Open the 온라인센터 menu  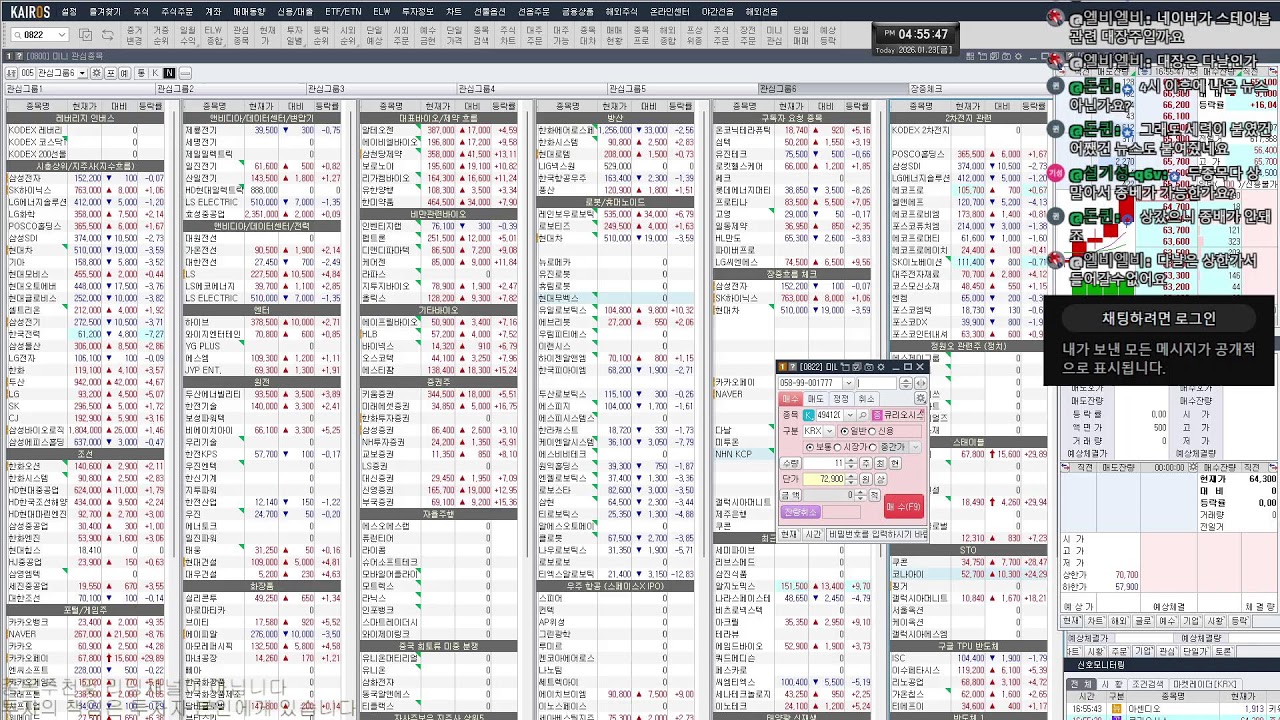click(x=670, y=11)
